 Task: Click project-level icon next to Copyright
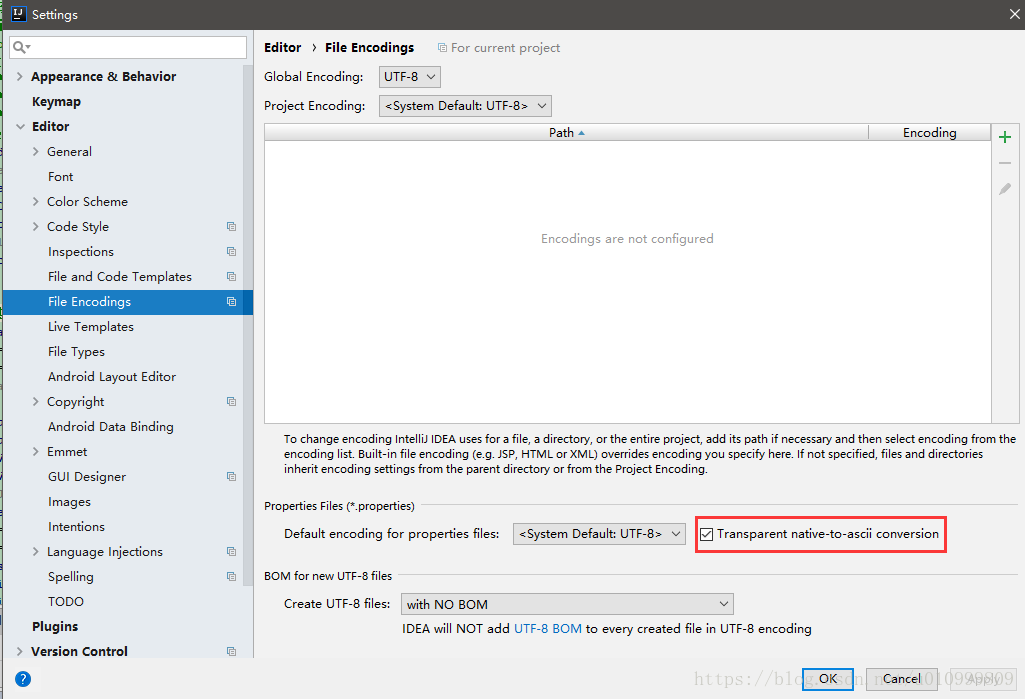point(231,401)
